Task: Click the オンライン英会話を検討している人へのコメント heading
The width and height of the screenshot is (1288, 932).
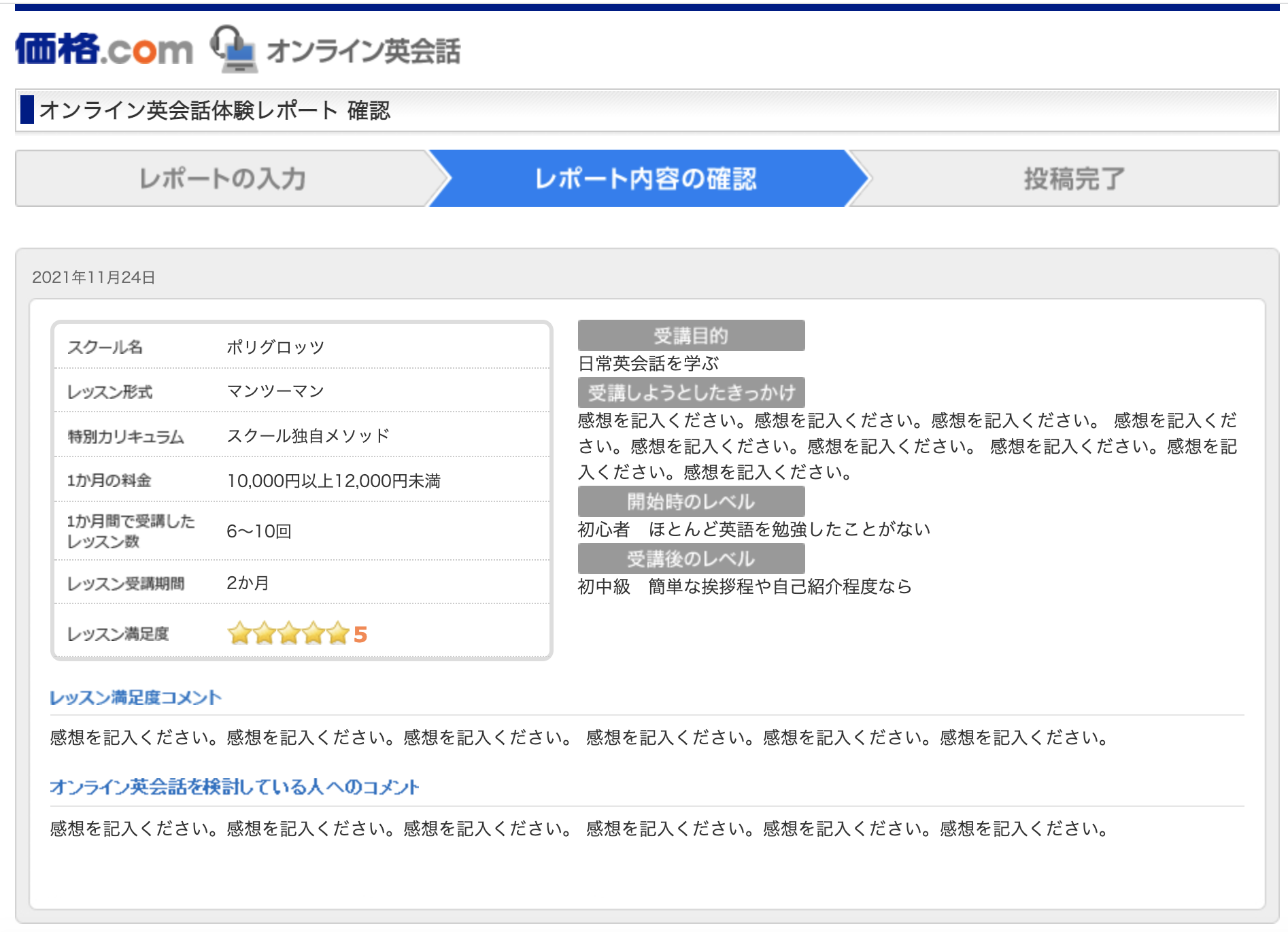Action: tap(235, 787)
